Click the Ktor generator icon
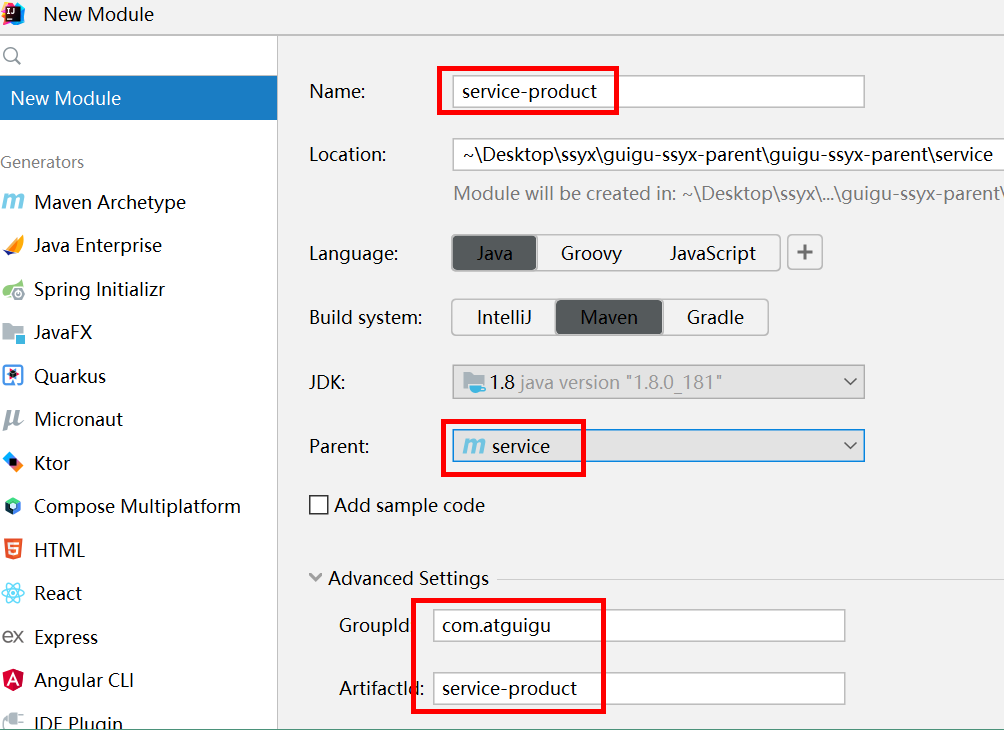 [13, 463]
